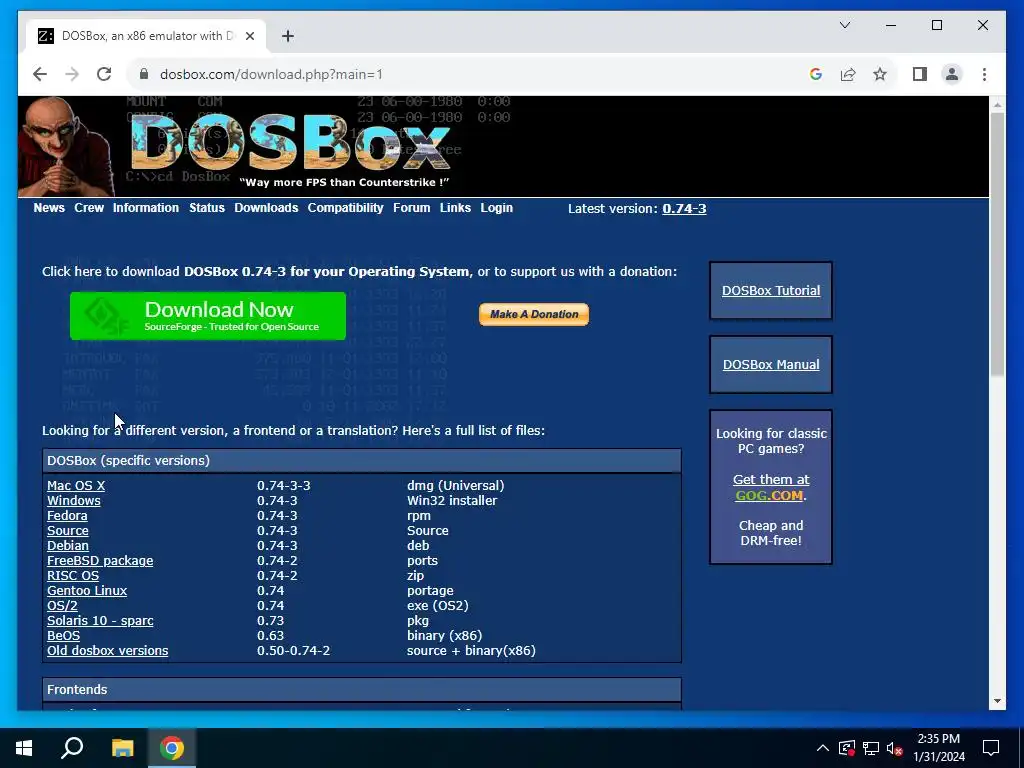Open the Crew page
Screen dimensions: 1024x768
coord(89,208)
